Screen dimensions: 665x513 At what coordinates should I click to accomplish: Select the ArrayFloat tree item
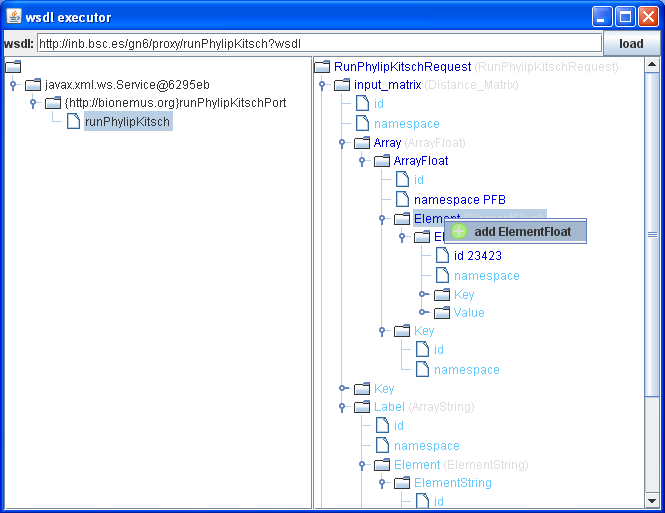click(x=420, y=161)
